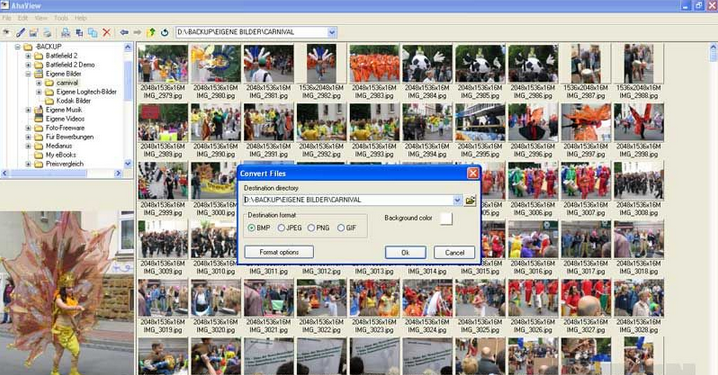Select the GIF destination format
This screenshot has height=375, width=718.
[x=341, y=228]
